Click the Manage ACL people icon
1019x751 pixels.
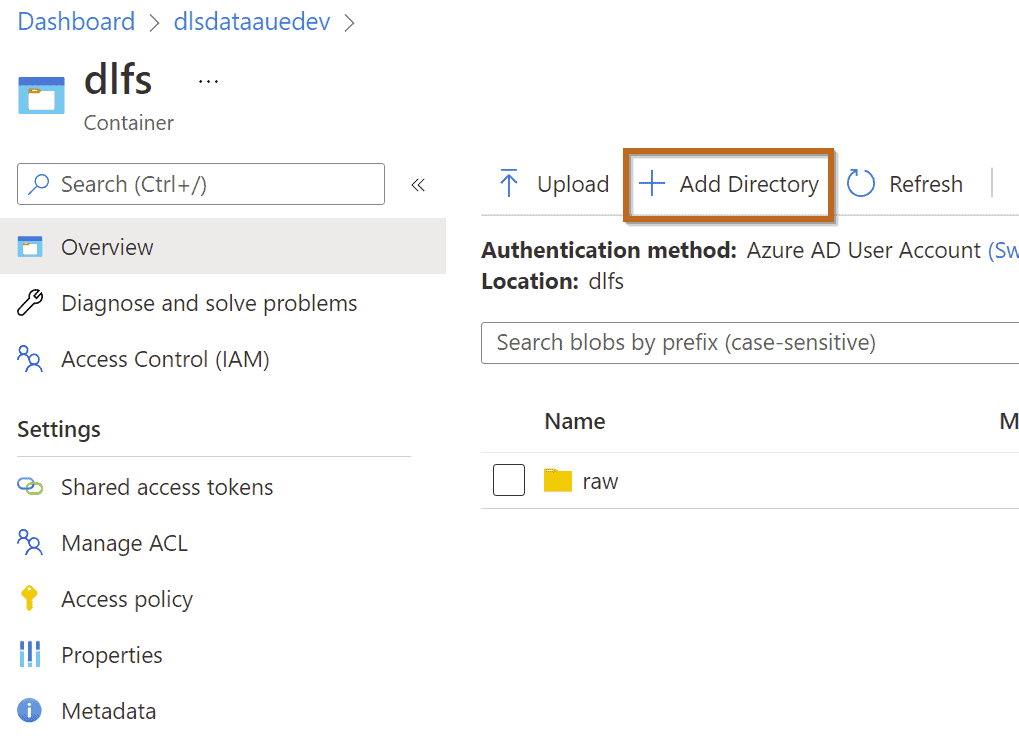coord(30,542)
